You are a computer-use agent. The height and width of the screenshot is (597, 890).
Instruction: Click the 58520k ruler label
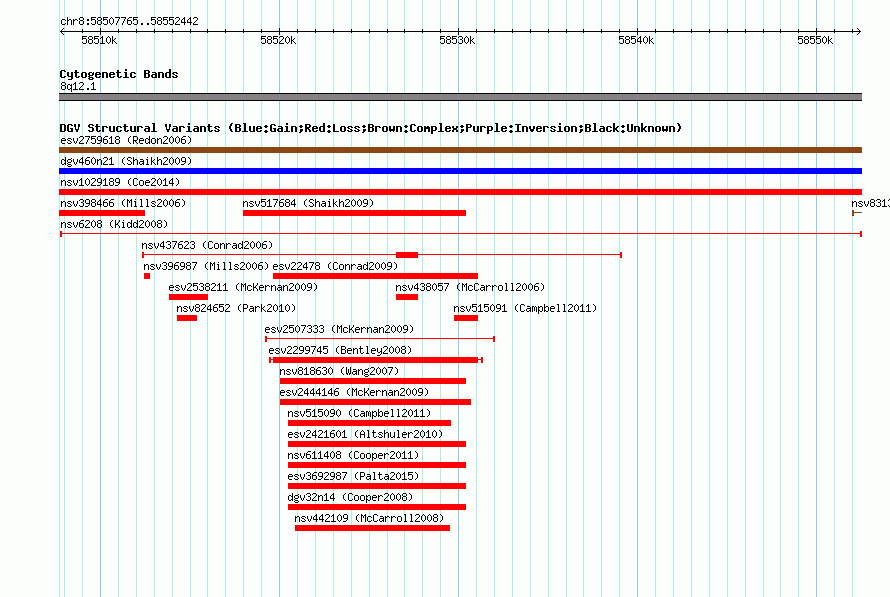(278, 40)
